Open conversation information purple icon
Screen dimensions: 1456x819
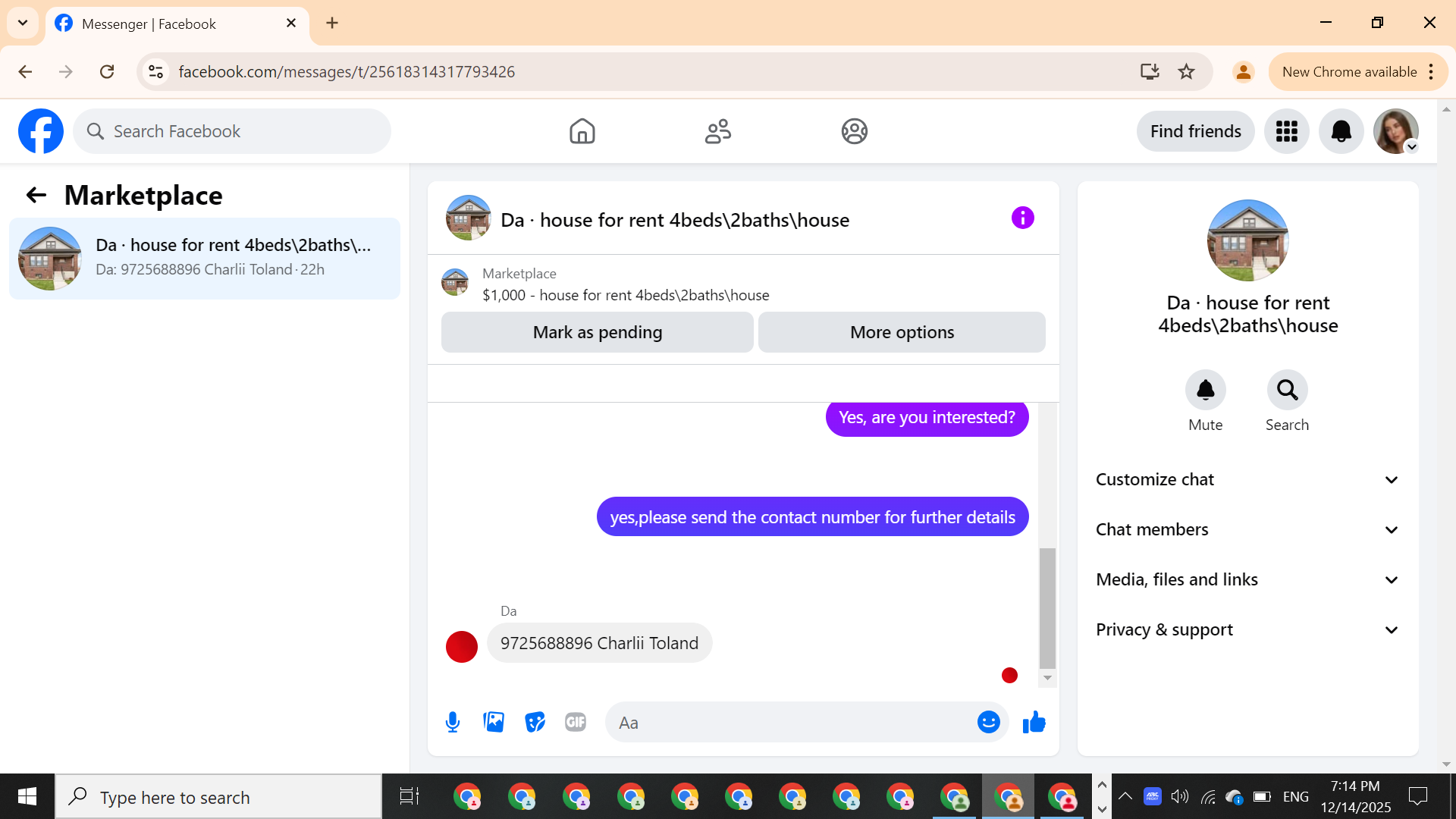[x=1022, y=218]
